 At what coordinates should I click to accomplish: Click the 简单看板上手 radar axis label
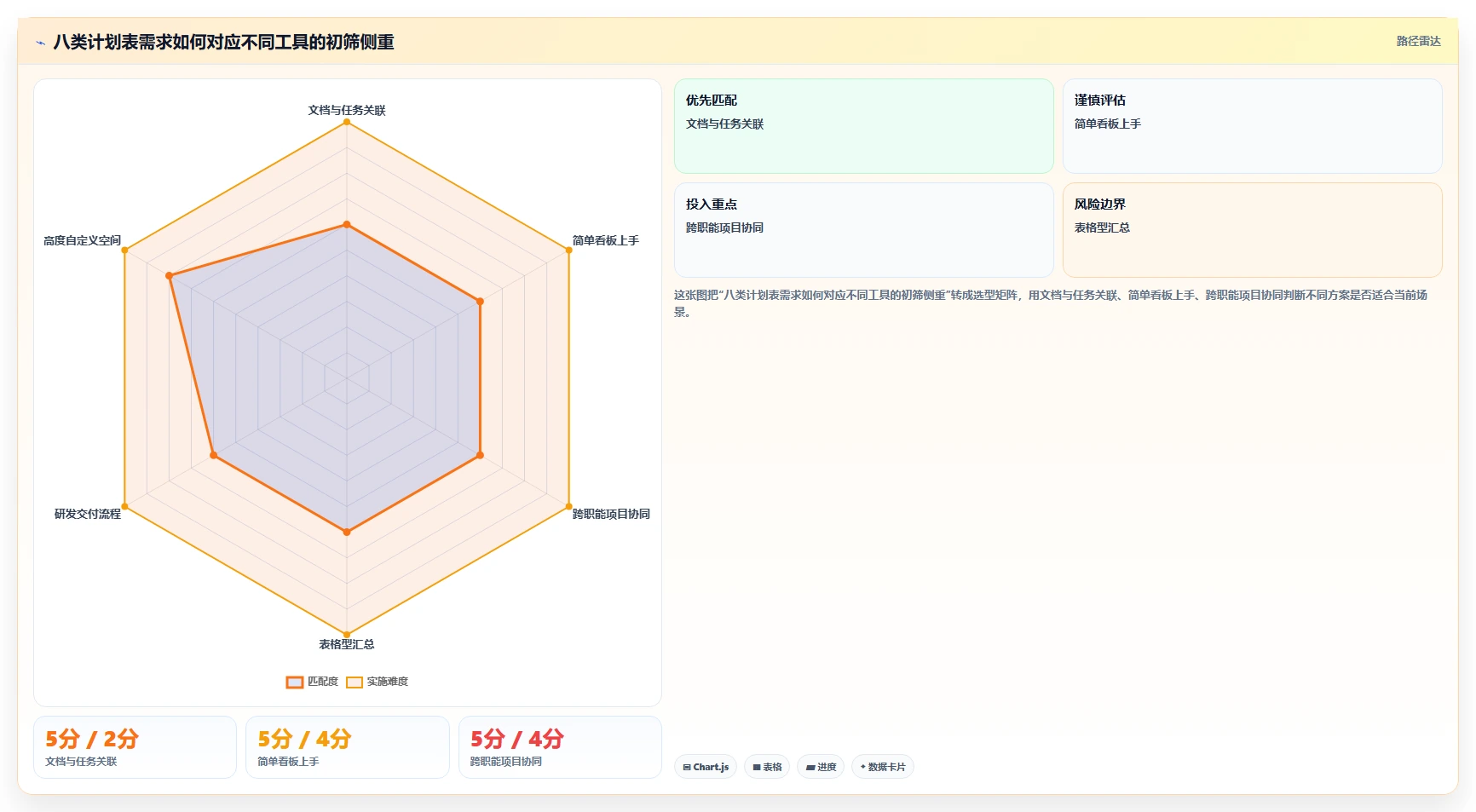tap(606, 240)
